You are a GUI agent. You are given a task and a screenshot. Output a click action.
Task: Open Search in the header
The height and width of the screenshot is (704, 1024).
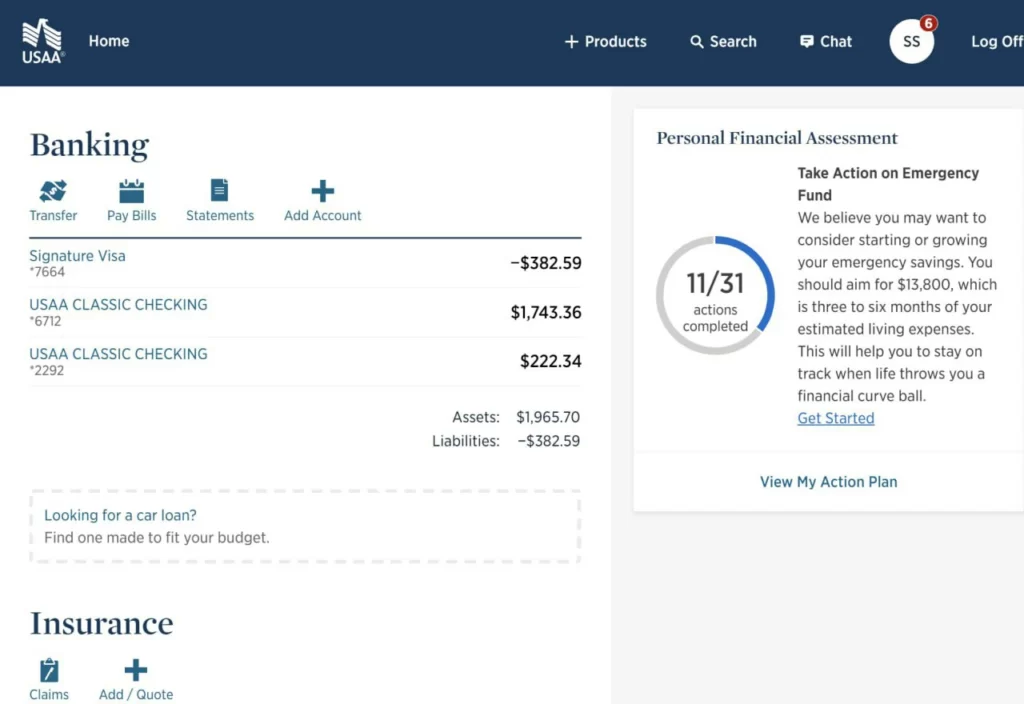(724, 42)
